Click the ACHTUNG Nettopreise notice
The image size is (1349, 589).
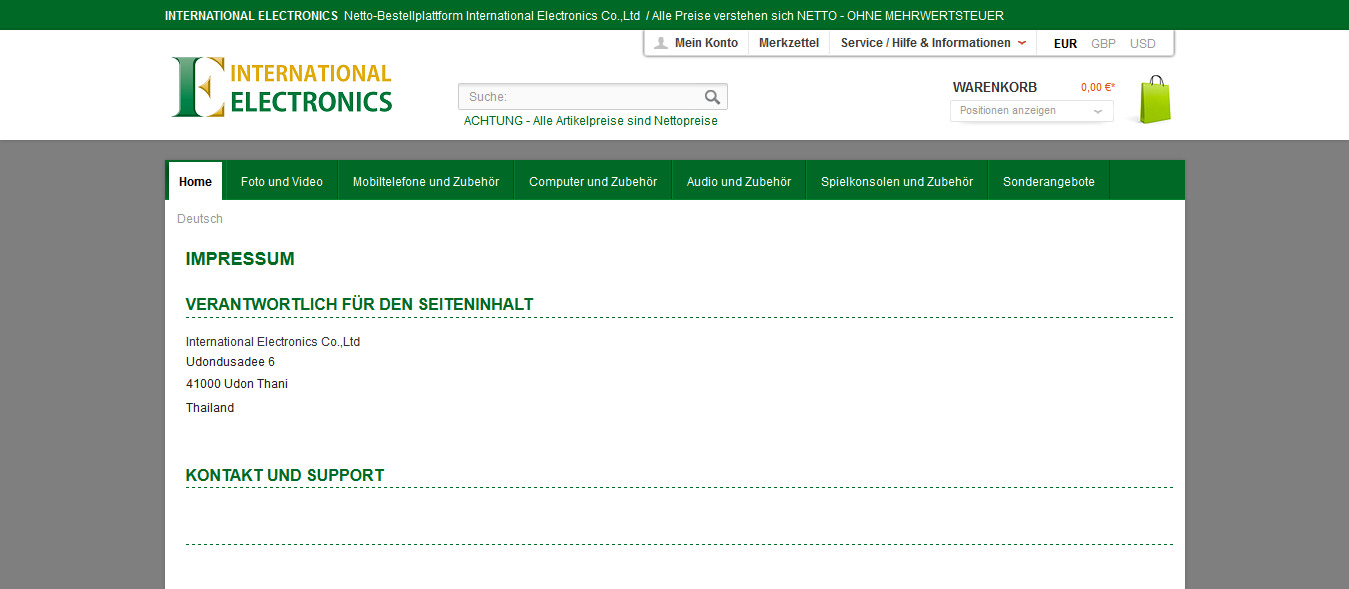coord(591,121)
